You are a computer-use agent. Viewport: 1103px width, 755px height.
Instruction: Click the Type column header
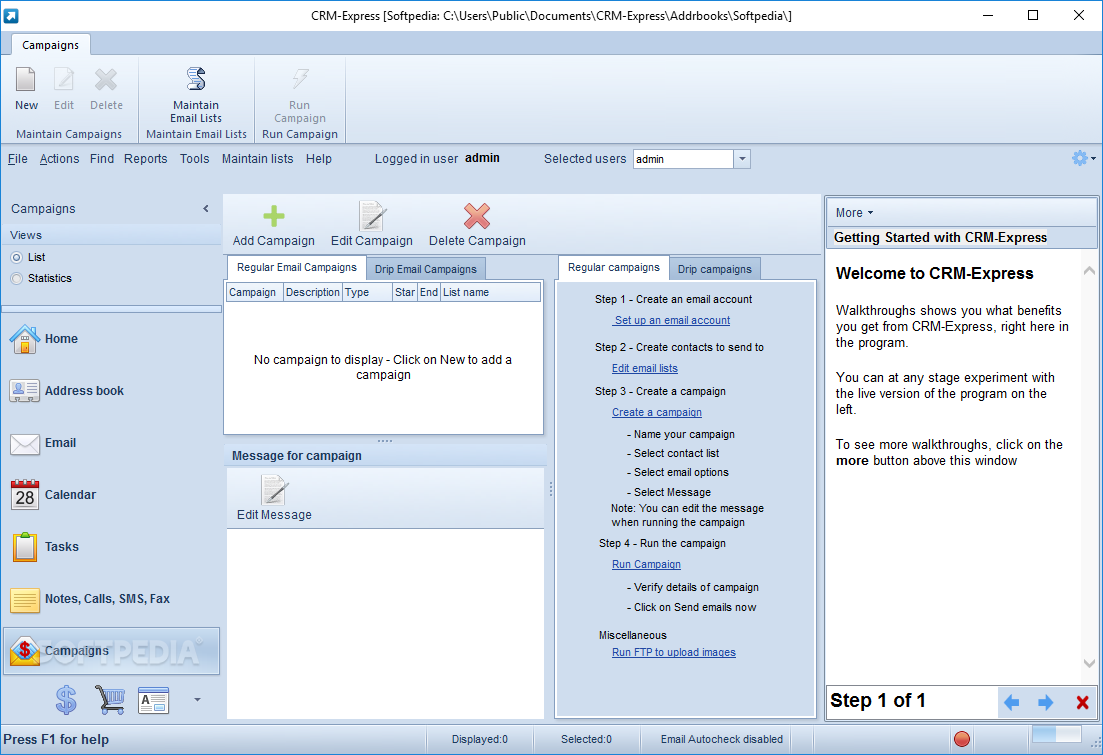[367, 292]
